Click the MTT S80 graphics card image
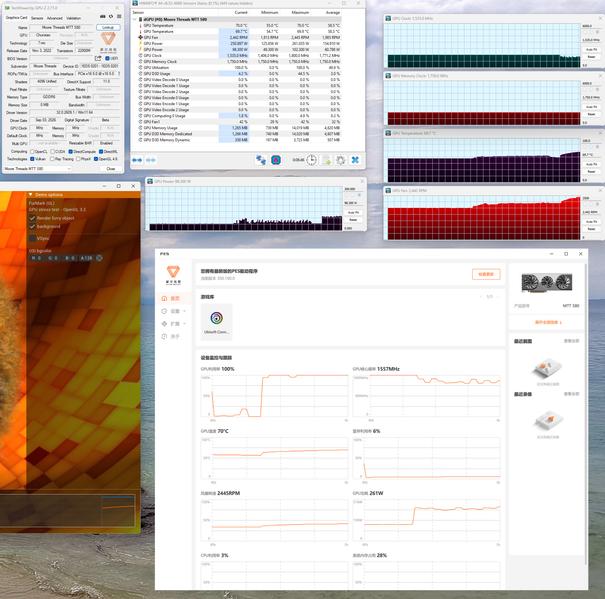This screenshot has width=605, height=599. 547,283
